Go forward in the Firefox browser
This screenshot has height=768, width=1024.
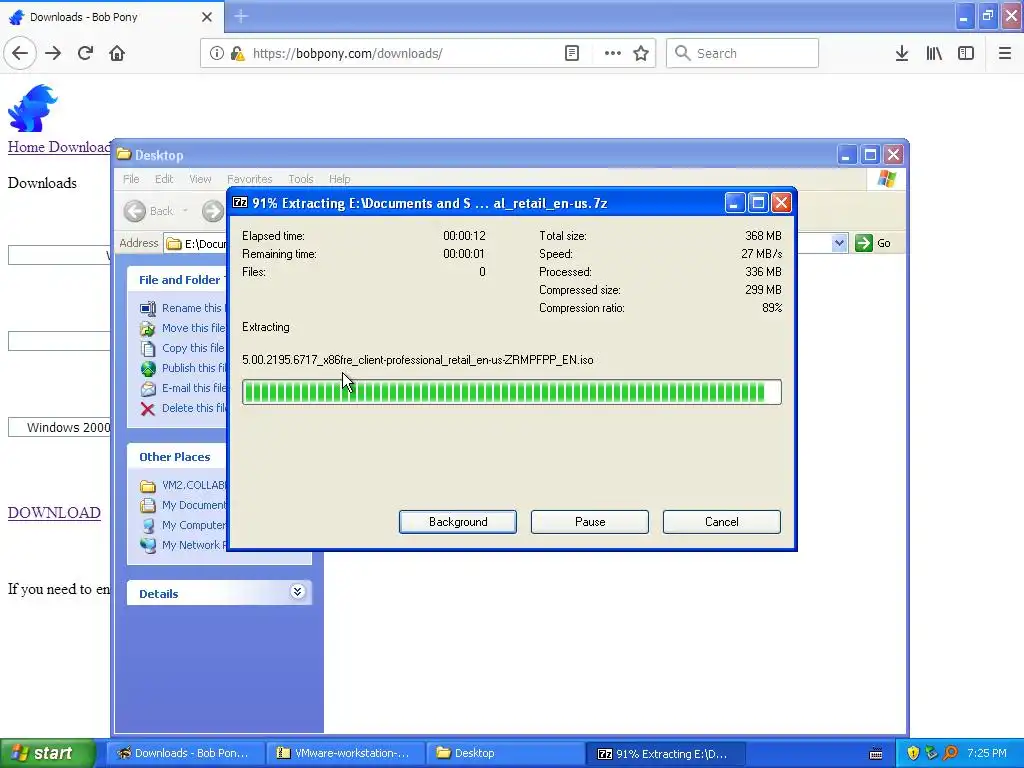pos(53,53)
